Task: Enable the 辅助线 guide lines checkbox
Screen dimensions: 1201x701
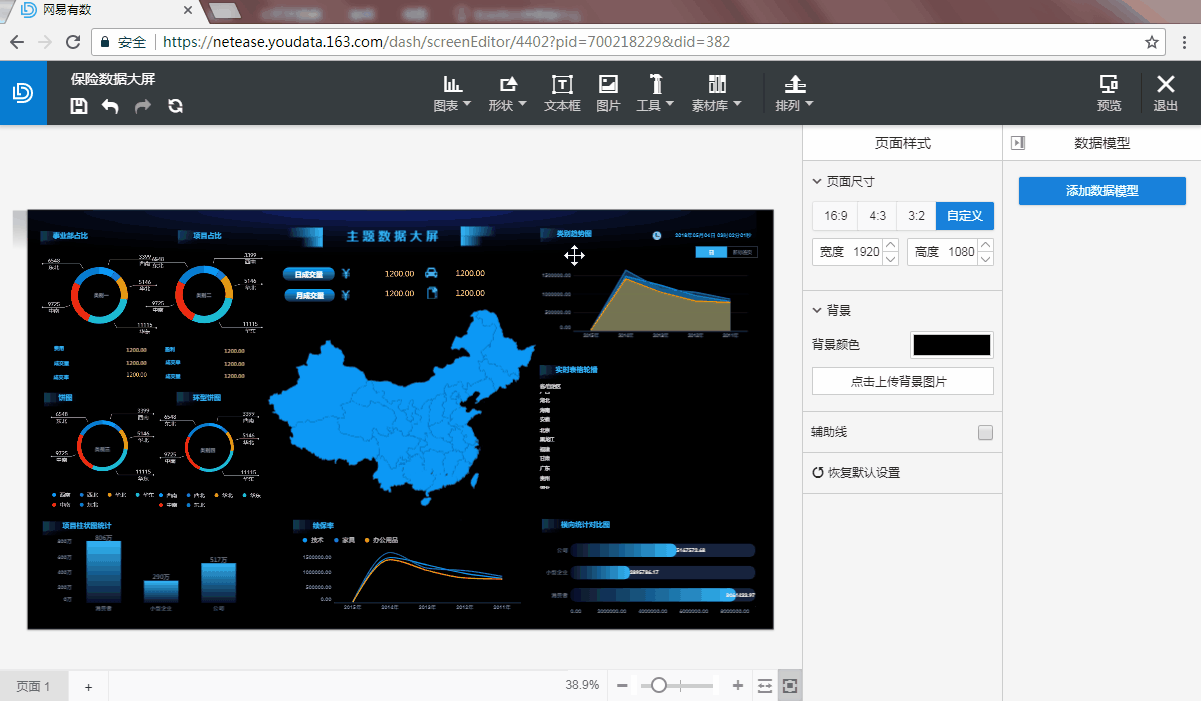Action: (985, 433)
